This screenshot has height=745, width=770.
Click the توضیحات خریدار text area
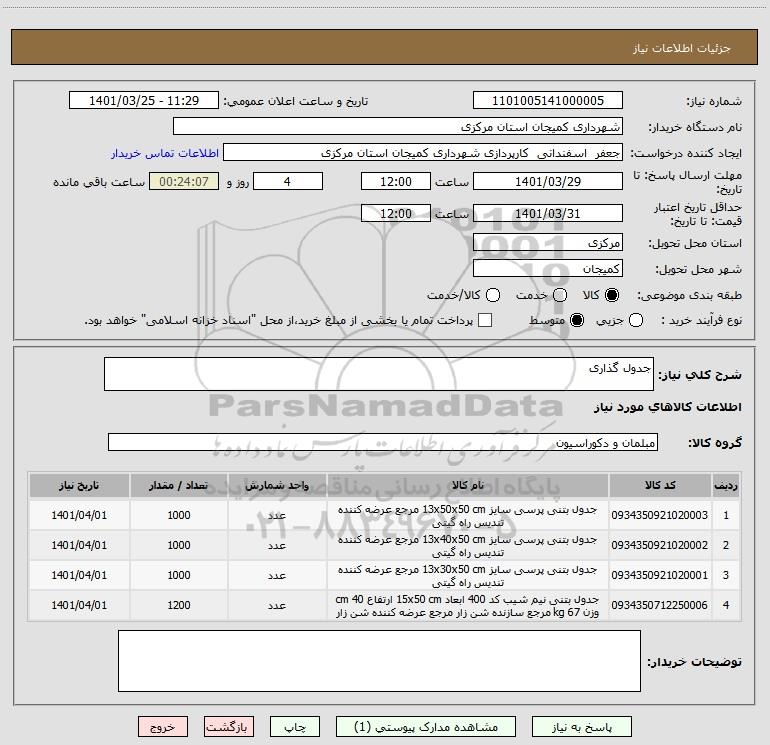pyautogui.click(x=379, y=661)
